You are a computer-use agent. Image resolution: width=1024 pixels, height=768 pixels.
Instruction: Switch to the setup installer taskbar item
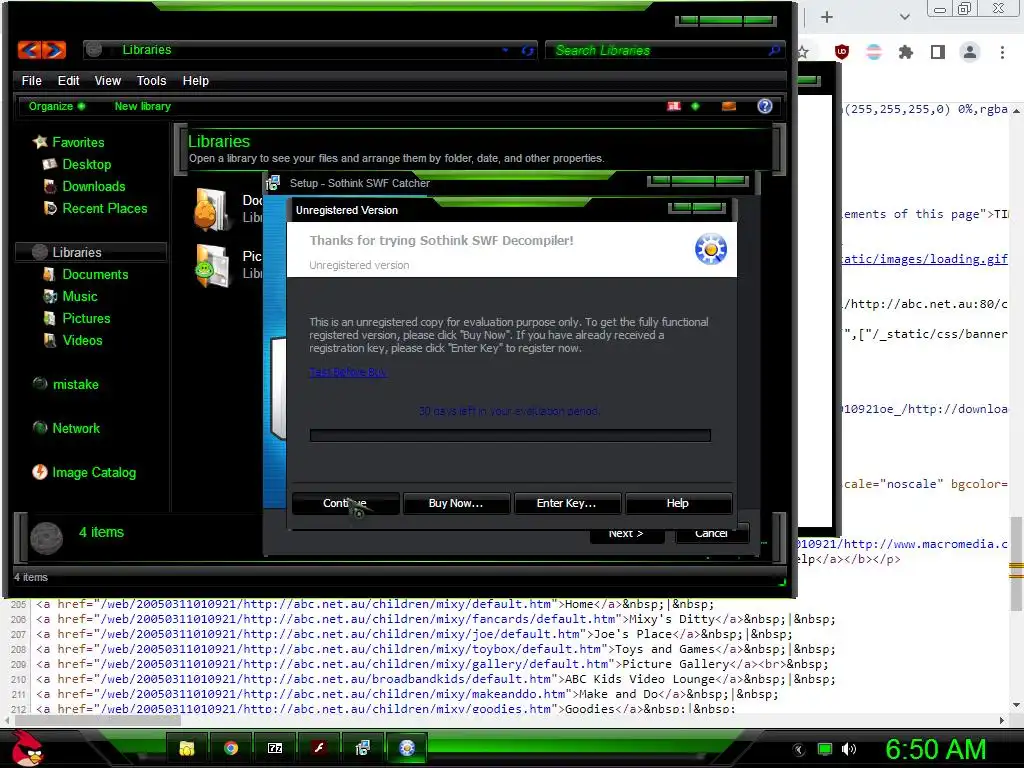[362, 748]
